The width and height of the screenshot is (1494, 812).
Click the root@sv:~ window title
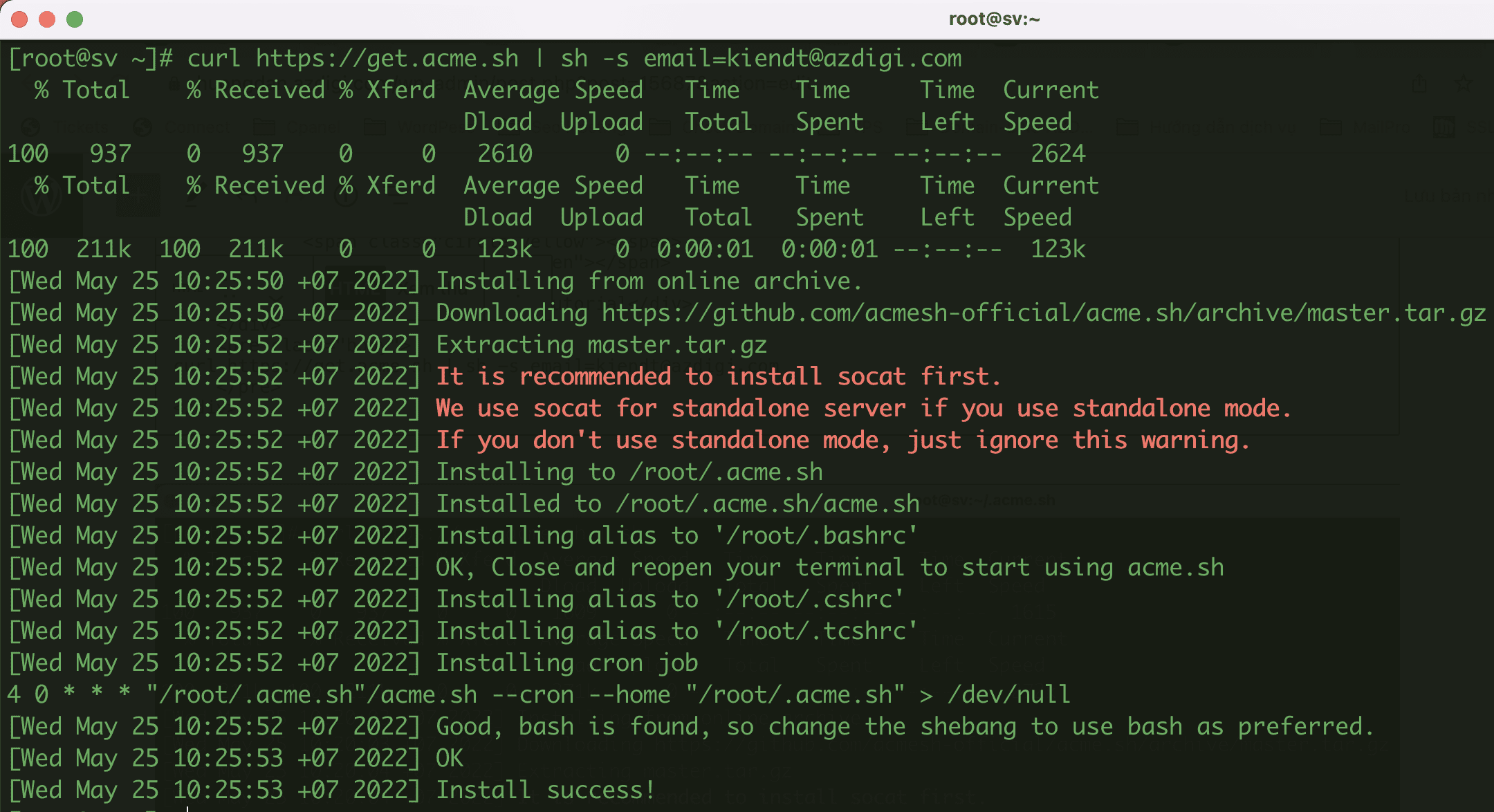pos(994,19)
